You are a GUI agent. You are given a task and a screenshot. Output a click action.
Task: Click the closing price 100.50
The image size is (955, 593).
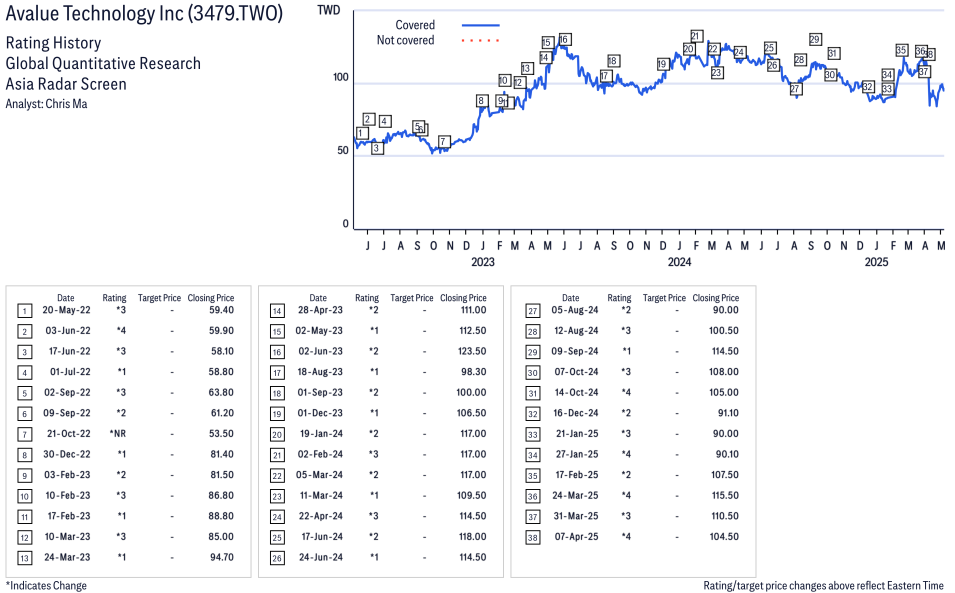pyautogui.click(x=724, y=331)
